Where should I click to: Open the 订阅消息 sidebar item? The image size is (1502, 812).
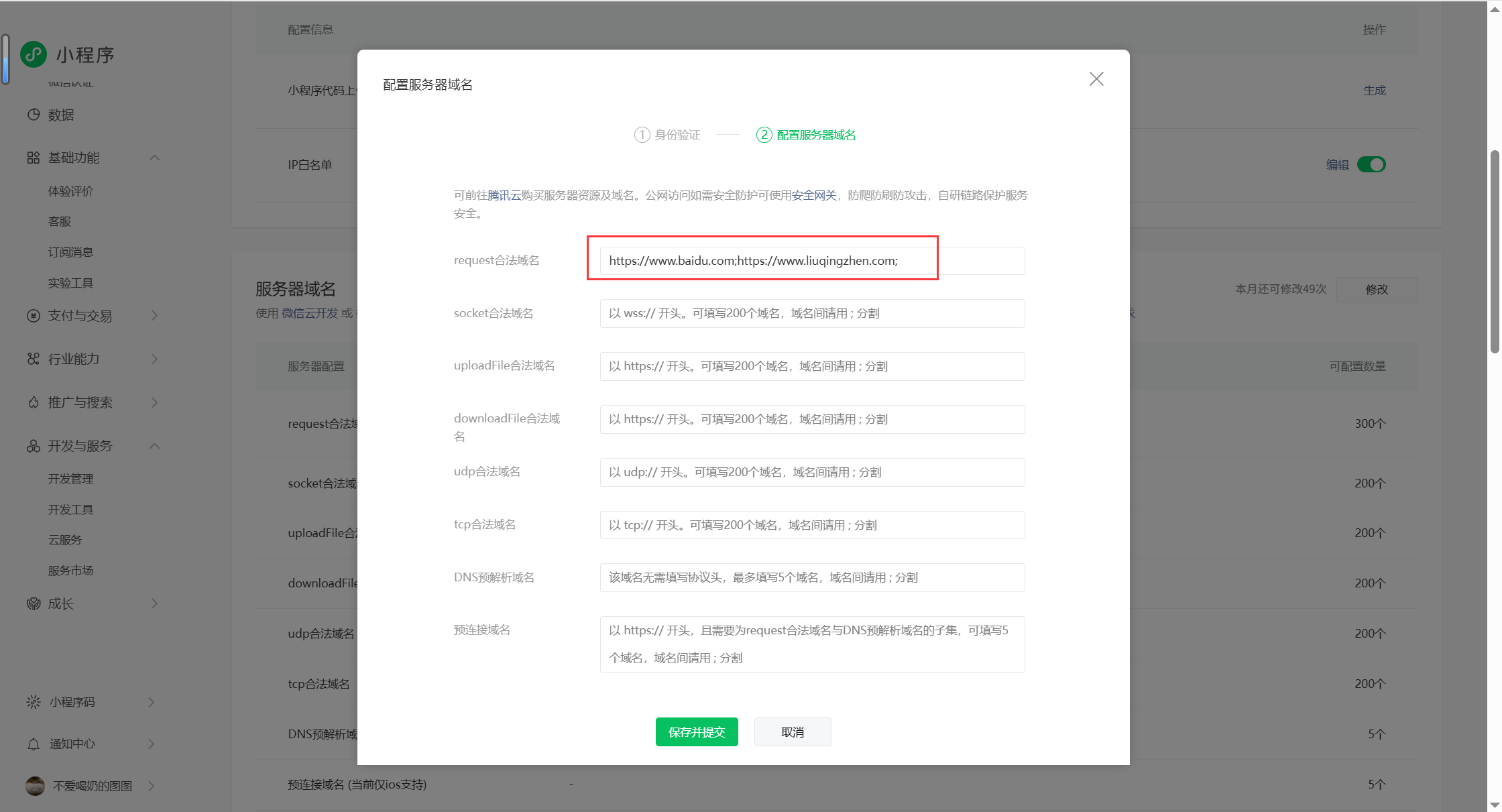(71, 252)
